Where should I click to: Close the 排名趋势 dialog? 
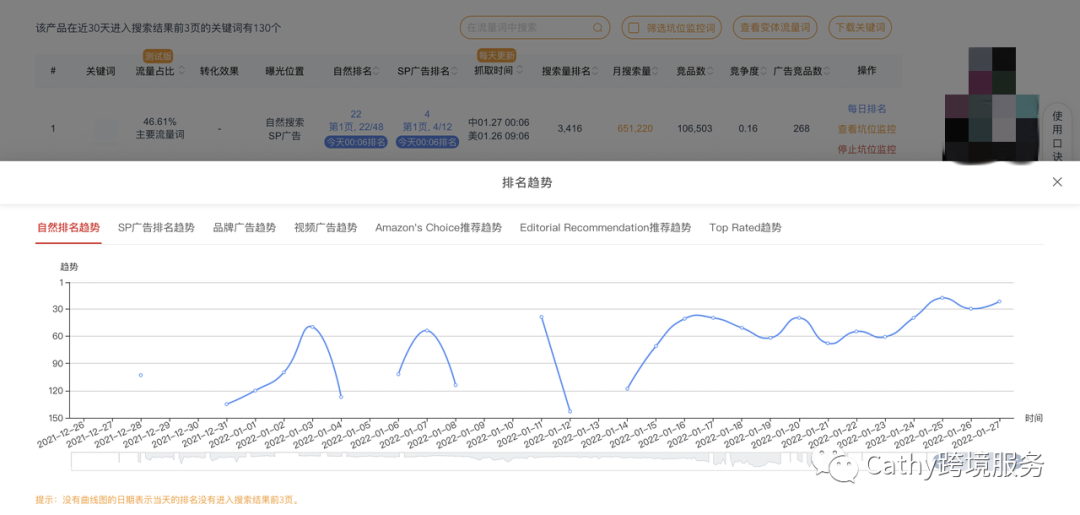point(1057,182)
